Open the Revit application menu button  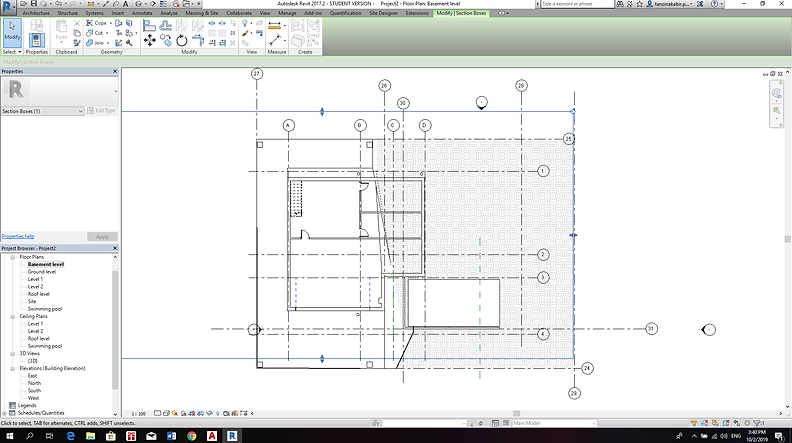tap(8, 6)
